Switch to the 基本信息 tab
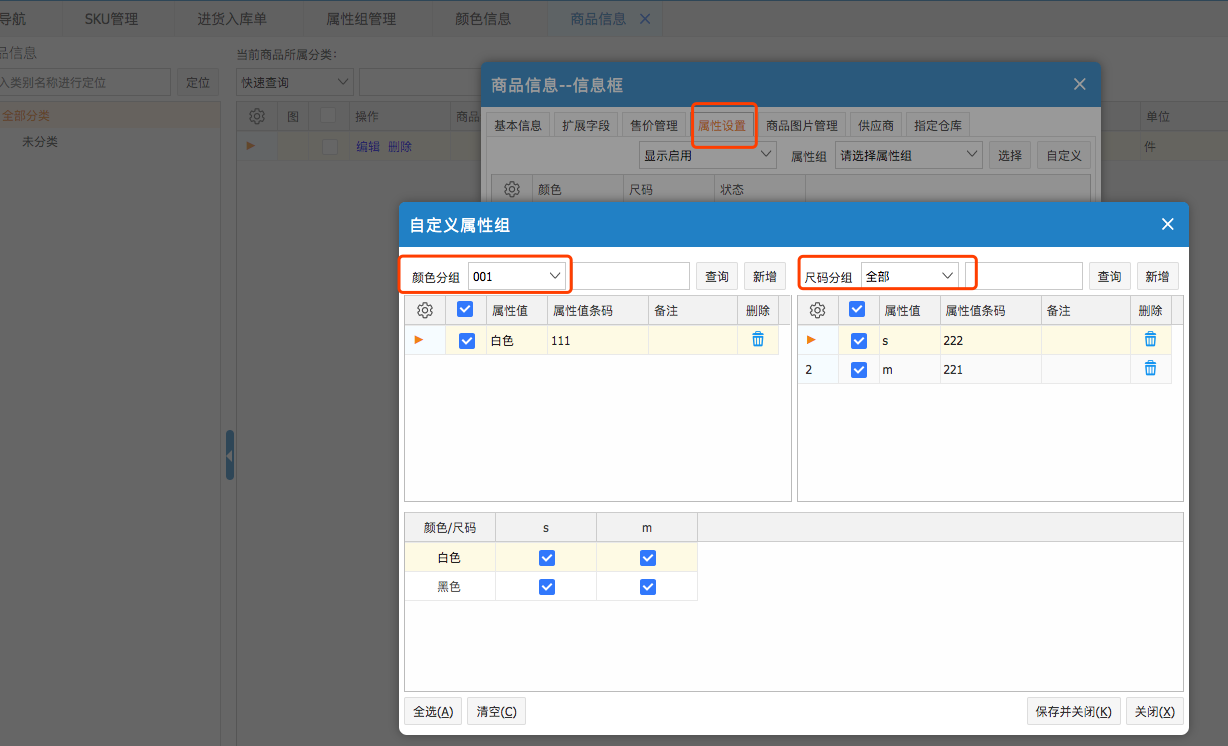 pyautogui.click(x=518, y=126)
